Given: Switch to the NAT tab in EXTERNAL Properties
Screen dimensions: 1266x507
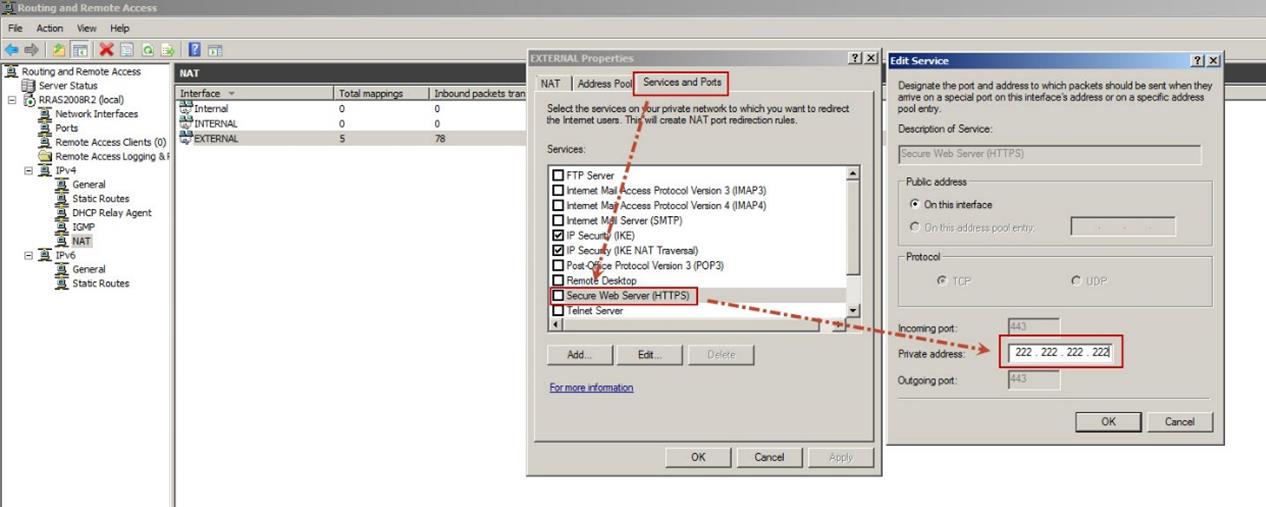Looking at the screenshot, I should pyautogui.click(x=550, y=84).
